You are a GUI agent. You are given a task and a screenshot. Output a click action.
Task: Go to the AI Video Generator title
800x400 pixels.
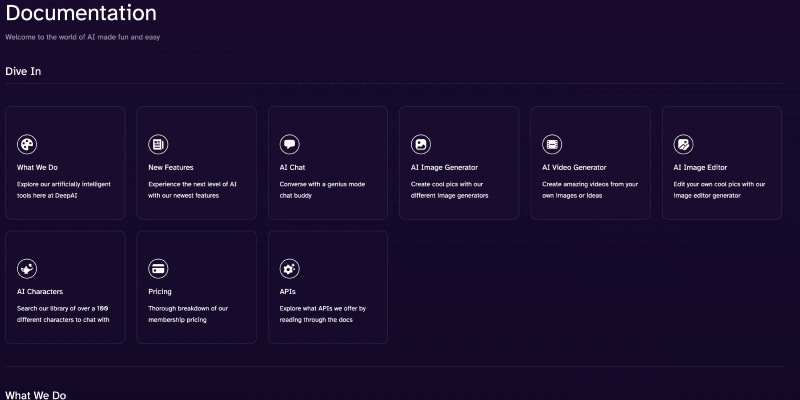click(574, 168)
